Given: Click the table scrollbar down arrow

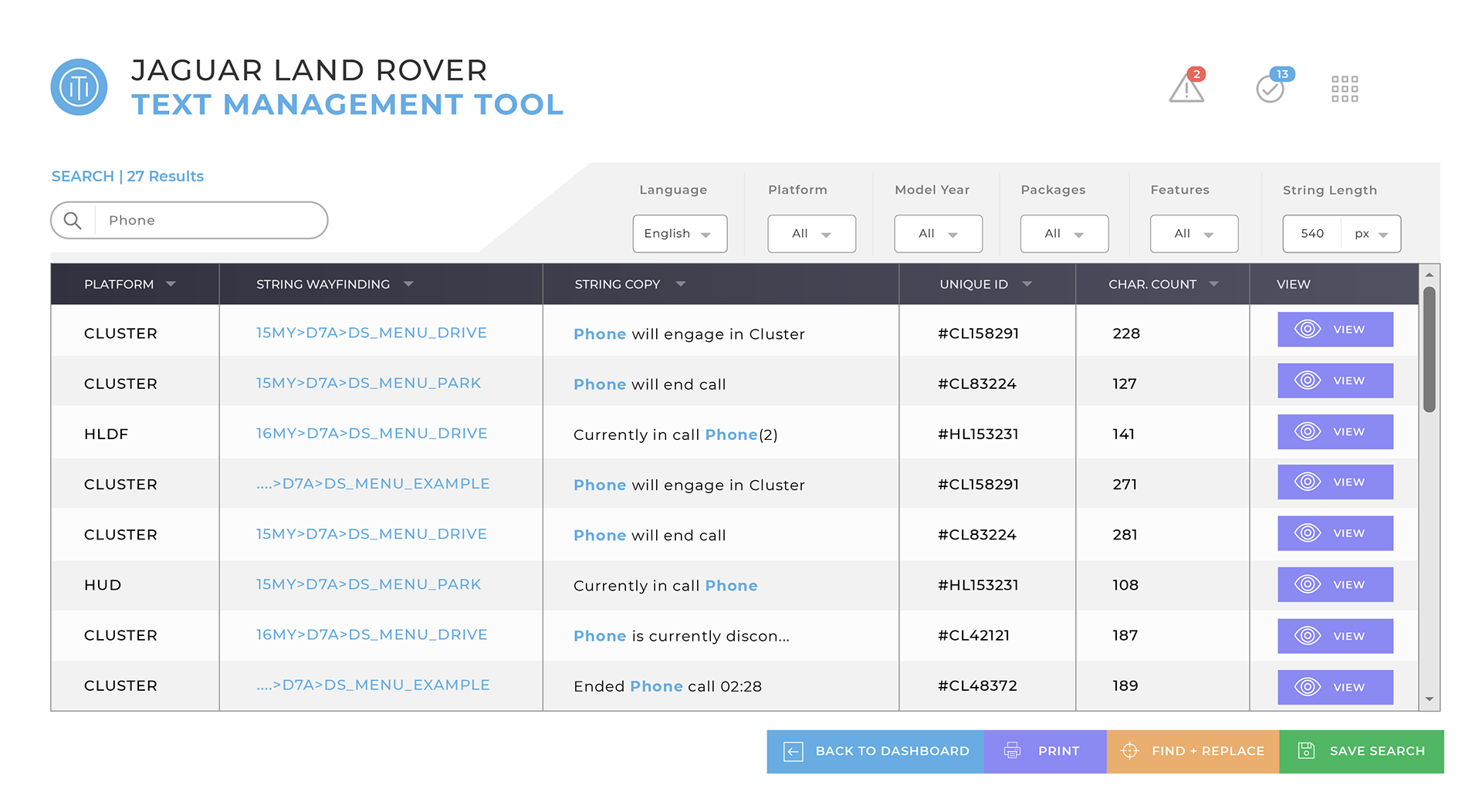Looking at the screenshot, I should pos(1430,699).
